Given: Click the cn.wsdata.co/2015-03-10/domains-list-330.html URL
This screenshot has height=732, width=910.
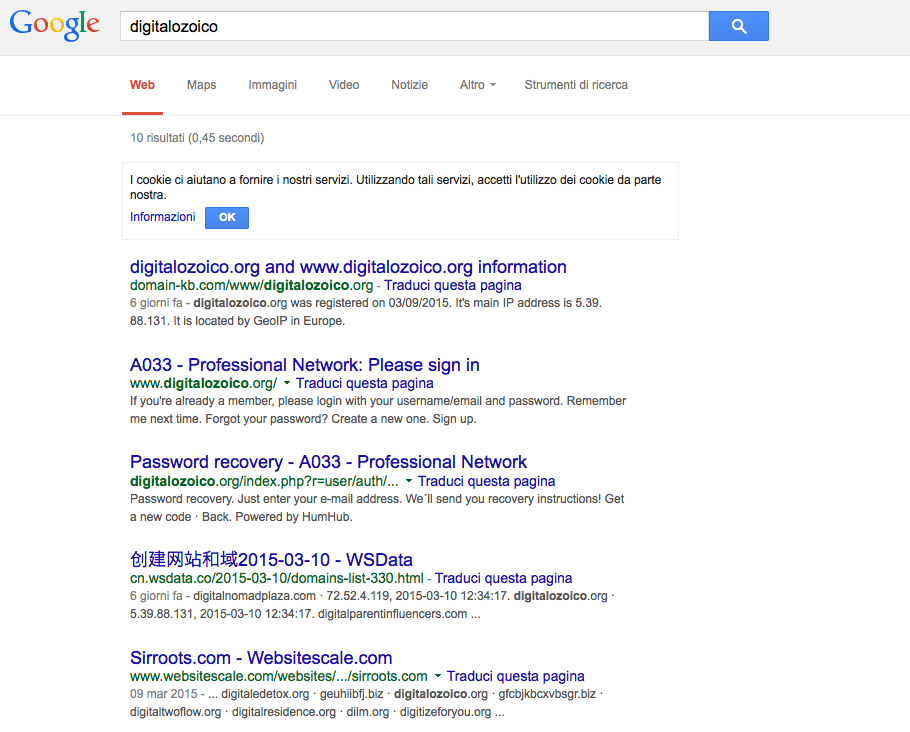Looking at the screenshot, I should pyautogui.click(x=276, y=579).
